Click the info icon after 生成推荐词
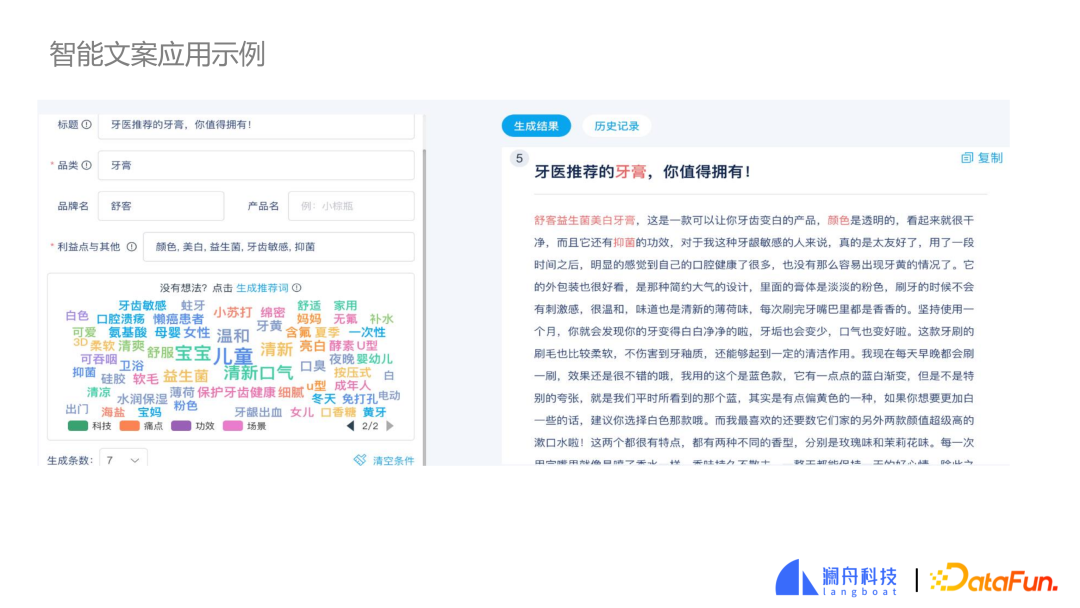1080x608 pixels. pyautogui.click(x=297, y=288)
